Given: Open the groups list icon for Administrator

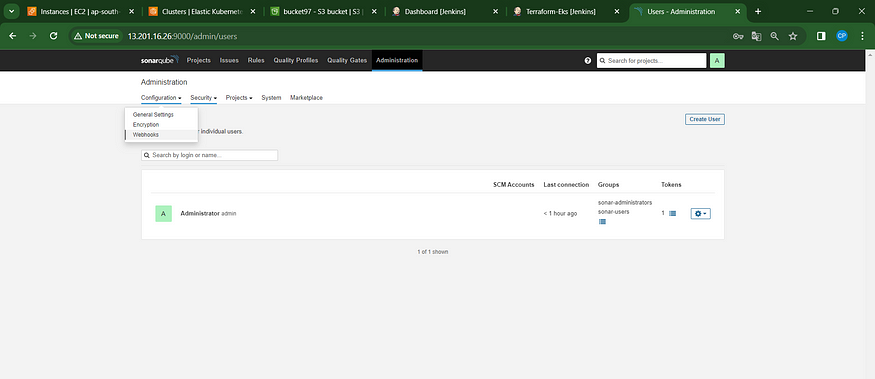Looking at the screenshot, I should click(x=602, y=222).
